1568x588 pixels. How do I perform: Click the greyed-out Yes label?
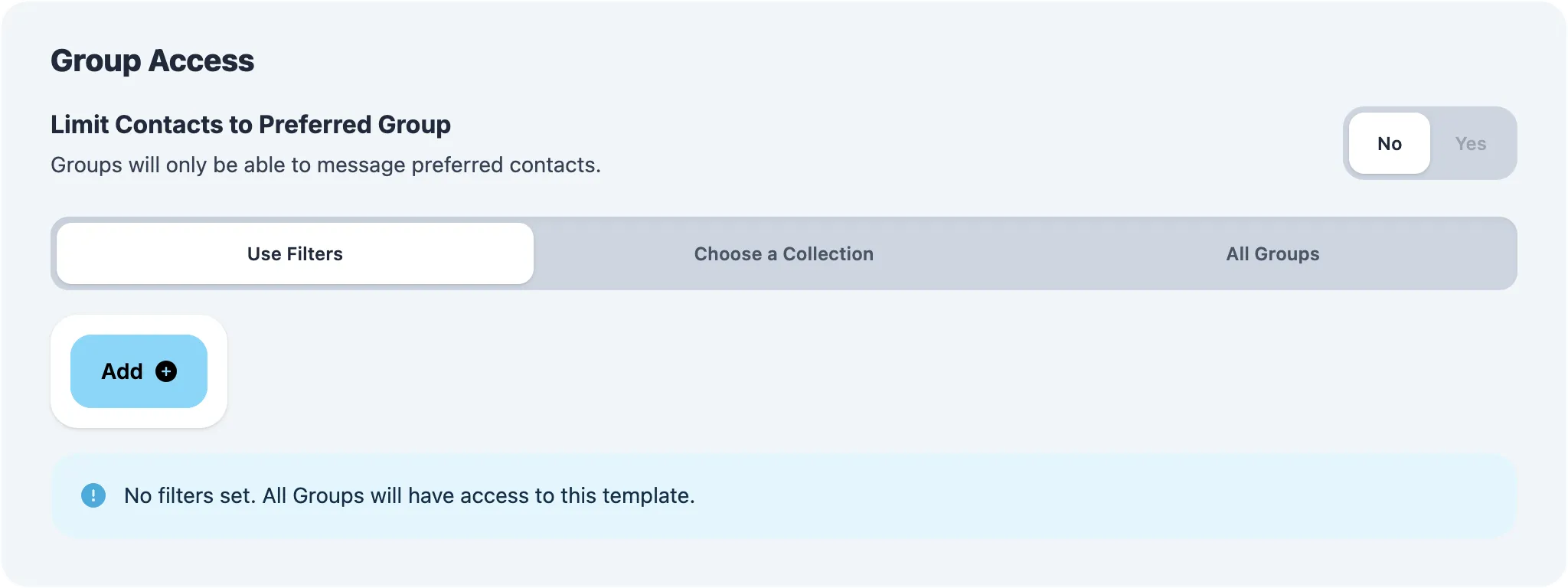1470,143
